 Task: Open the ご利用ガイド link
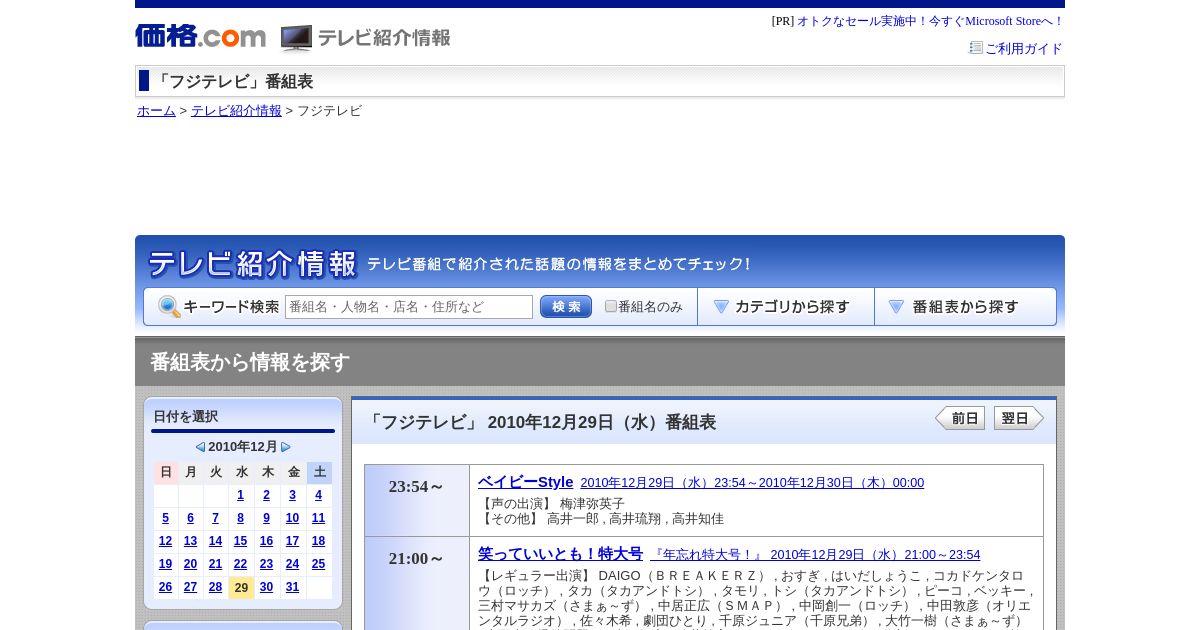click(1023, 48)
